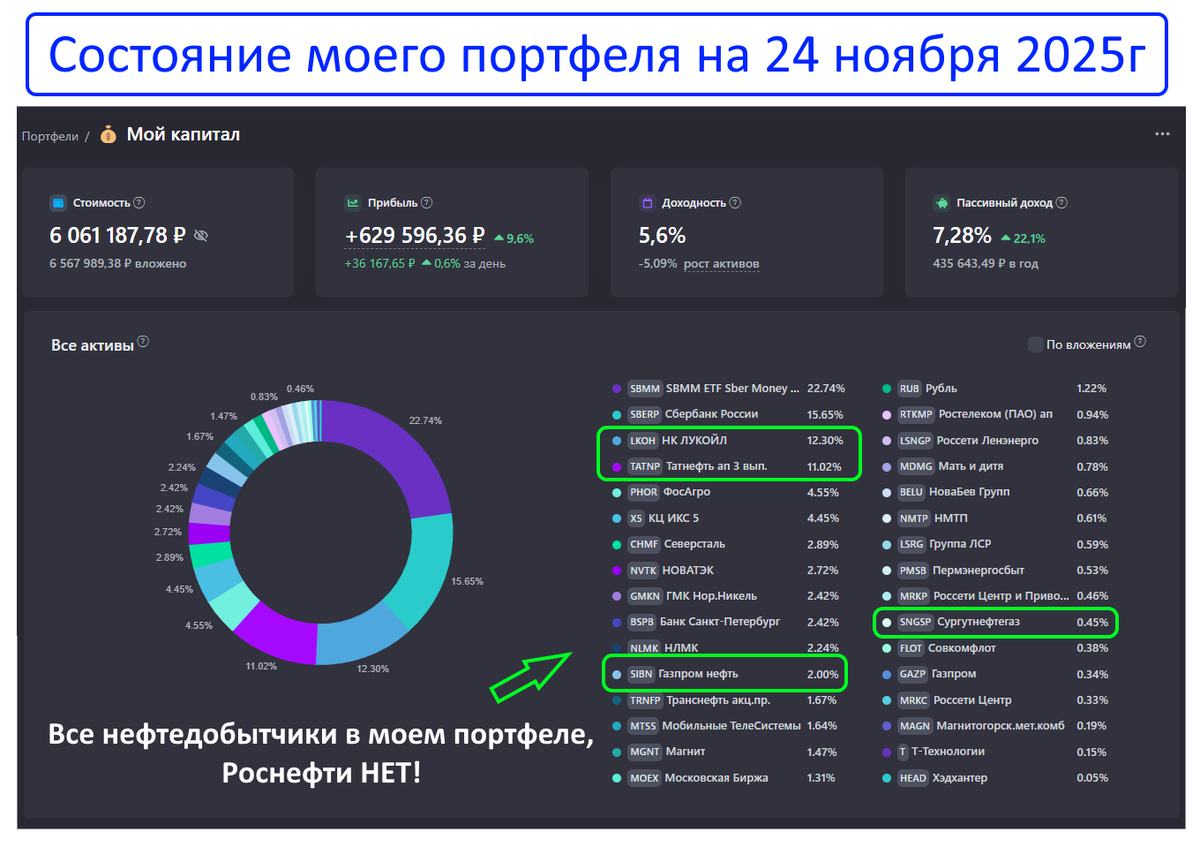Click the Прибыль chart icon
Viewport: 1200px width, 847px height.
353,203
